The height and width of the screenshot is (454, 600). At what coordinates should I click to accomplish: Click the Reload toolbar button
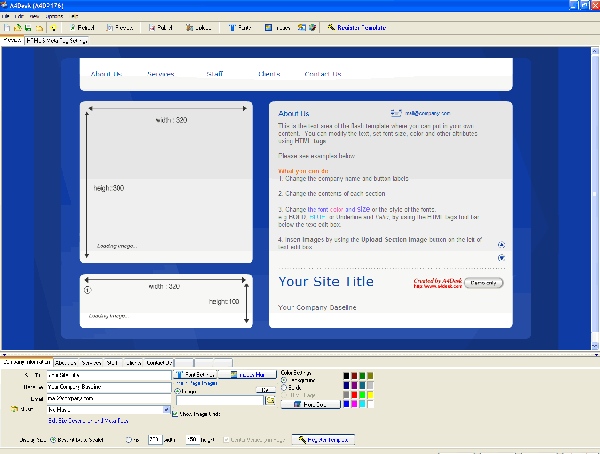click(x=78, y=27)
